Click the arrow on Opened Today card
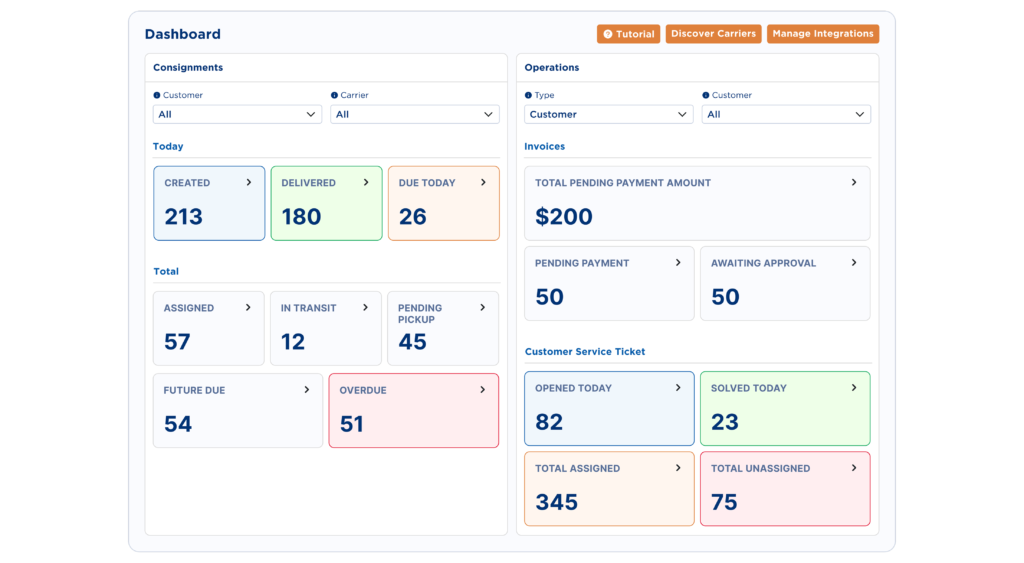 click(x=678, y=388)
